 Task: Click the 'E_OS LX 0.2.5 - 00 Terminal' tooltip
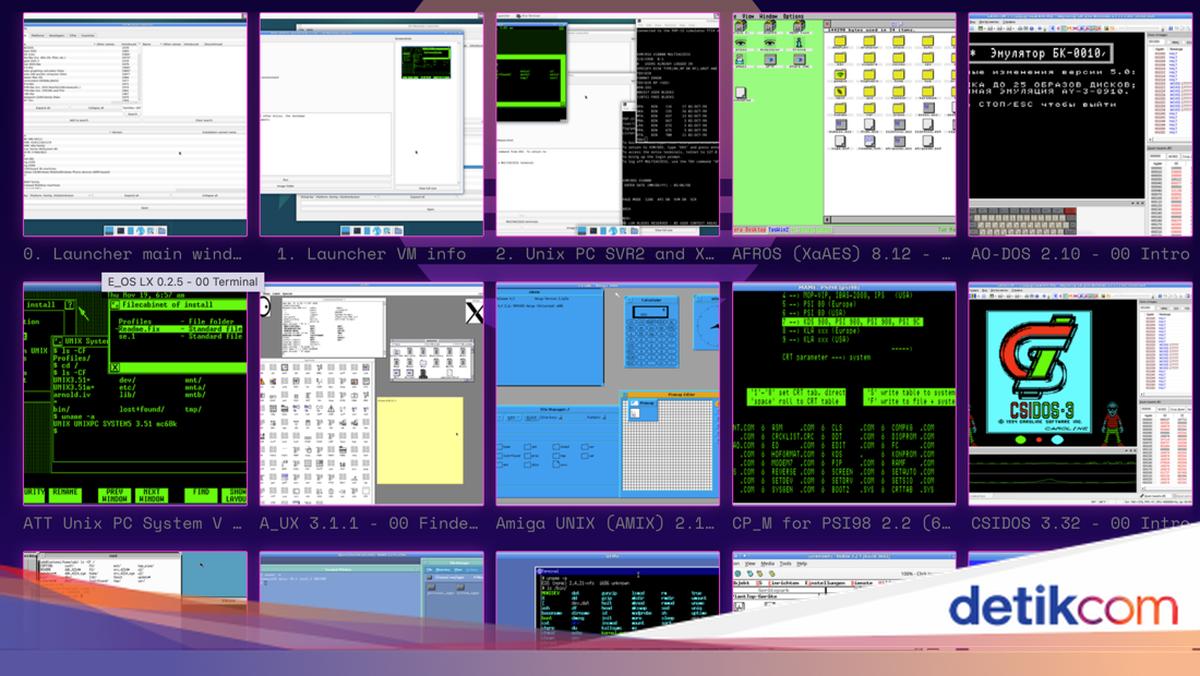(183, 282)
